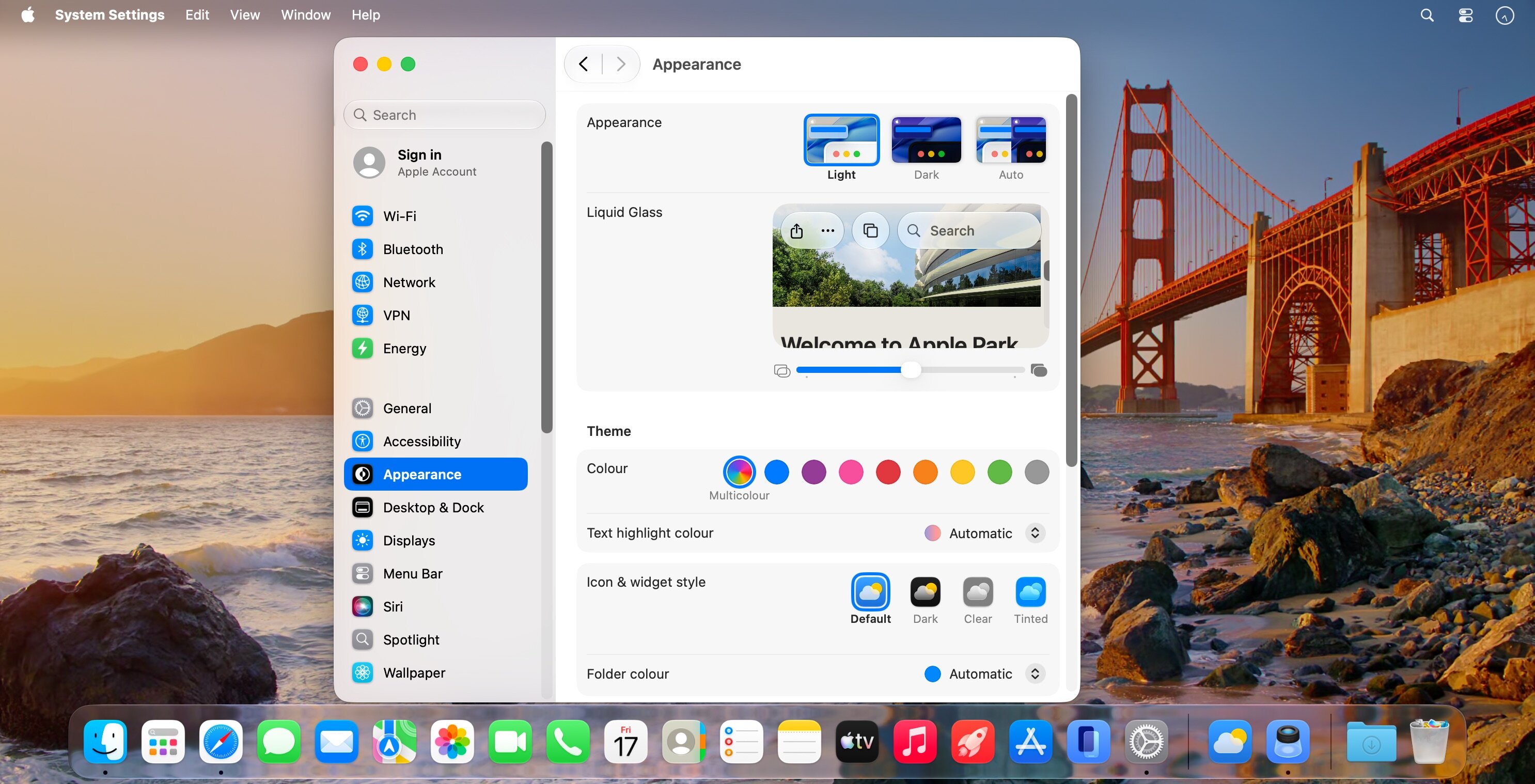The width and height of the screenshot is (1535, 784).
Task: Open Accessibility settings
Action: pyautogui.click(x=435, y=441)
